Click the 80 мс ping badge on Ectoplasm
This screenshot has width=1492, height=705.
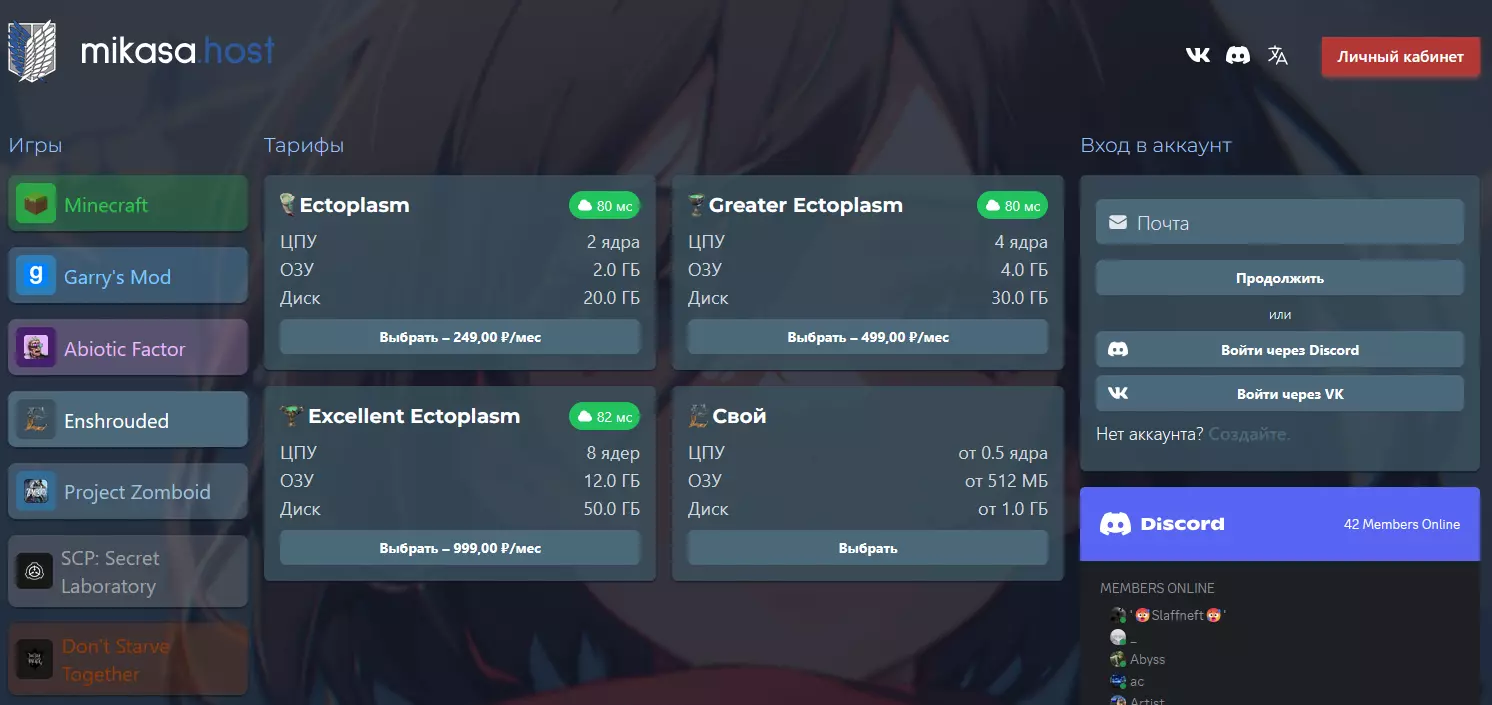click(604, 206)
